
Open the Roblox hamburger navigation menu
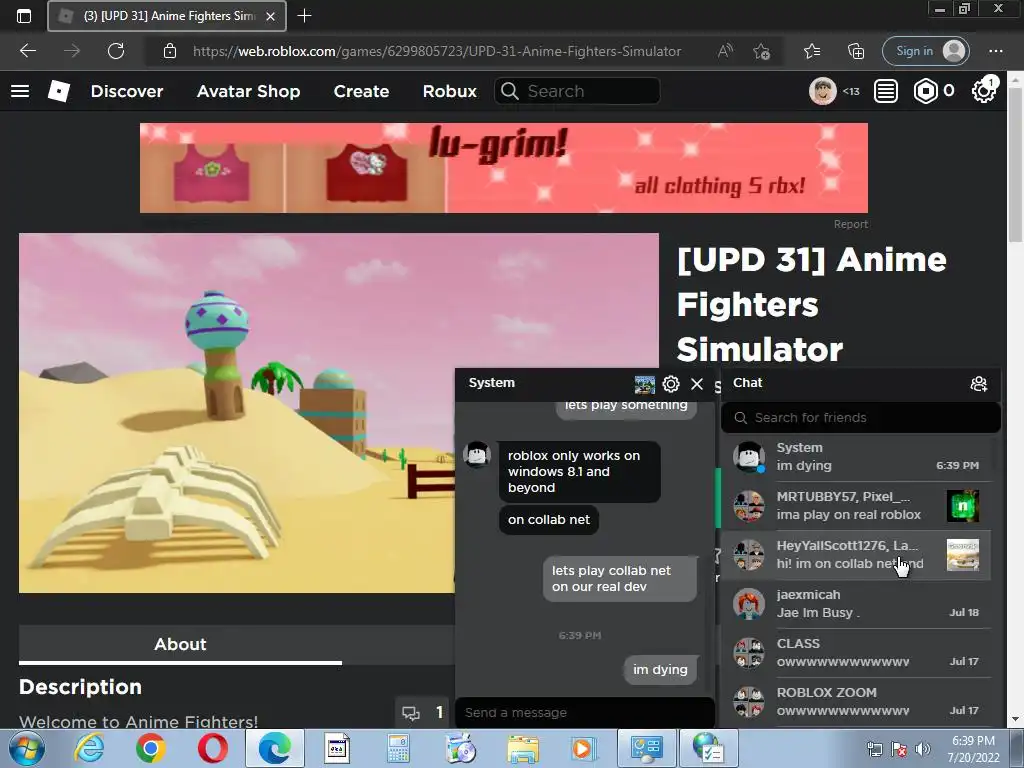20,91
